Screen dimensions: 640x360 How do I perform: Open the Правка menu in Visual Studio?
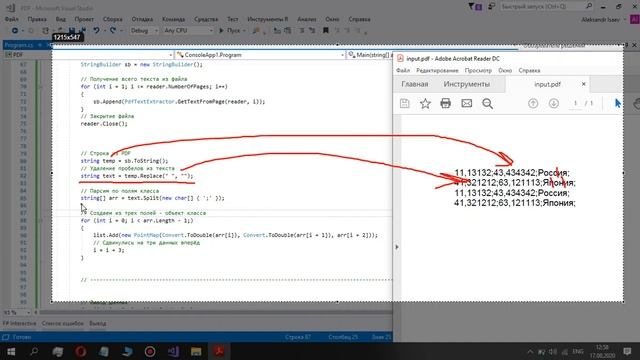[x=37, y=19]
